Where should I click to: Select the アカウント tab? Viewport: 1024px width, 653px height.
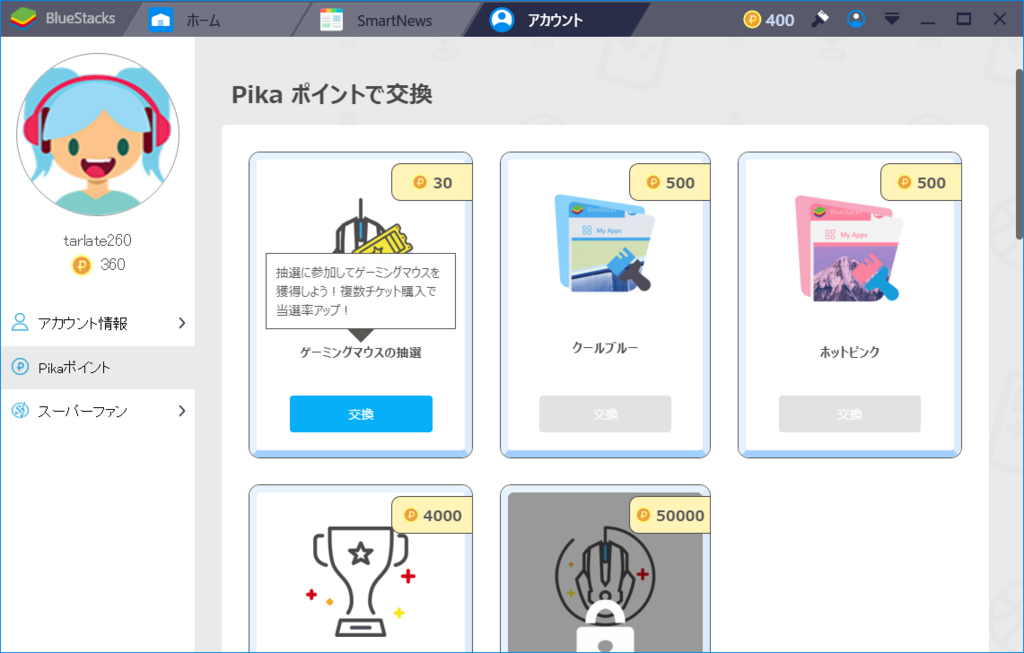click(x=555, y=20)
